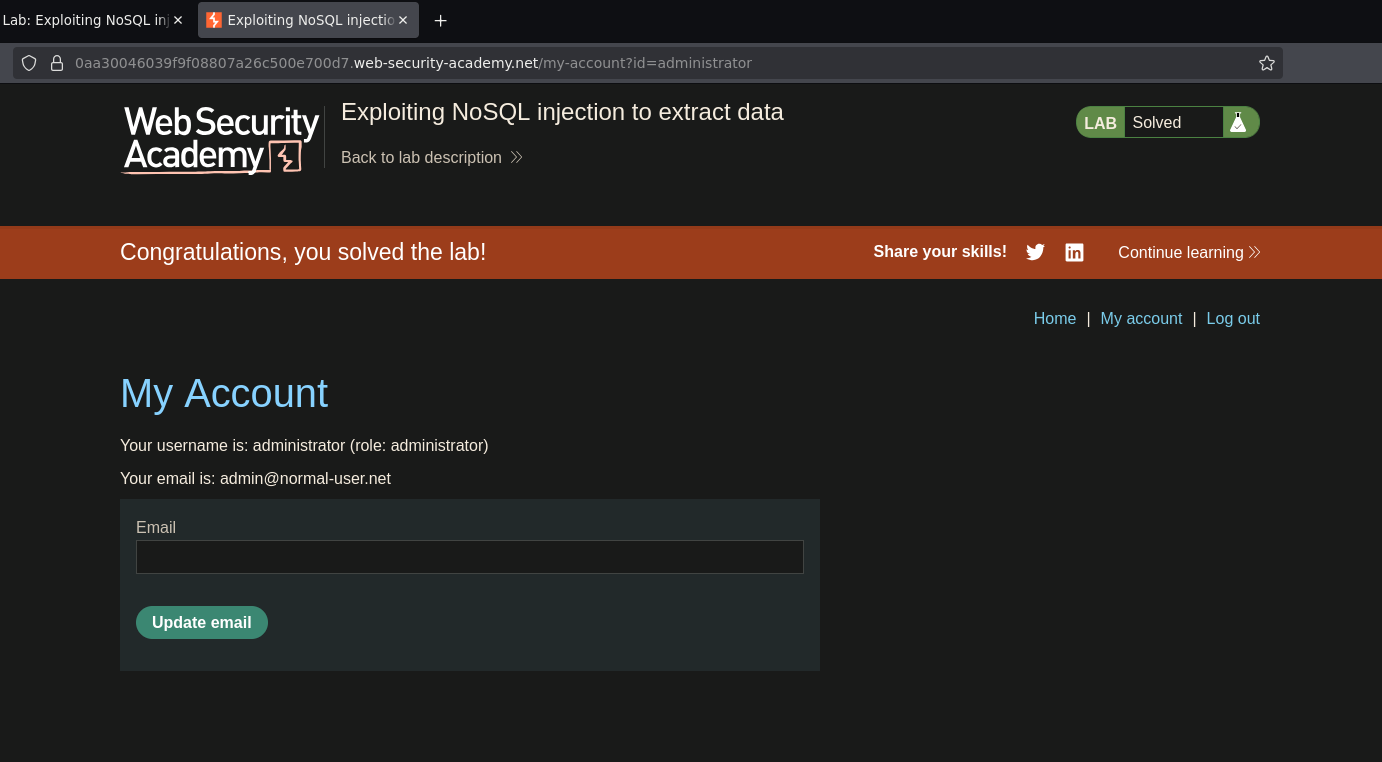Go to the Home link
1382x762 pixels.
pos(1055,318)
